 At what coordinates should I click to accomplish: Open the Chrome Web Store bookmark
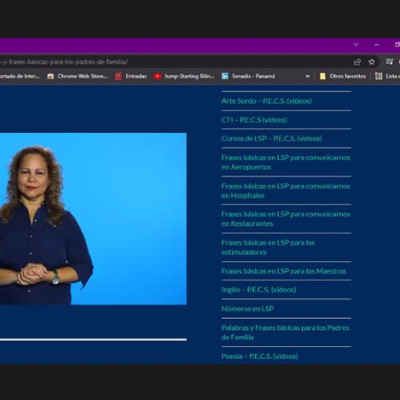tap(77, 76)
